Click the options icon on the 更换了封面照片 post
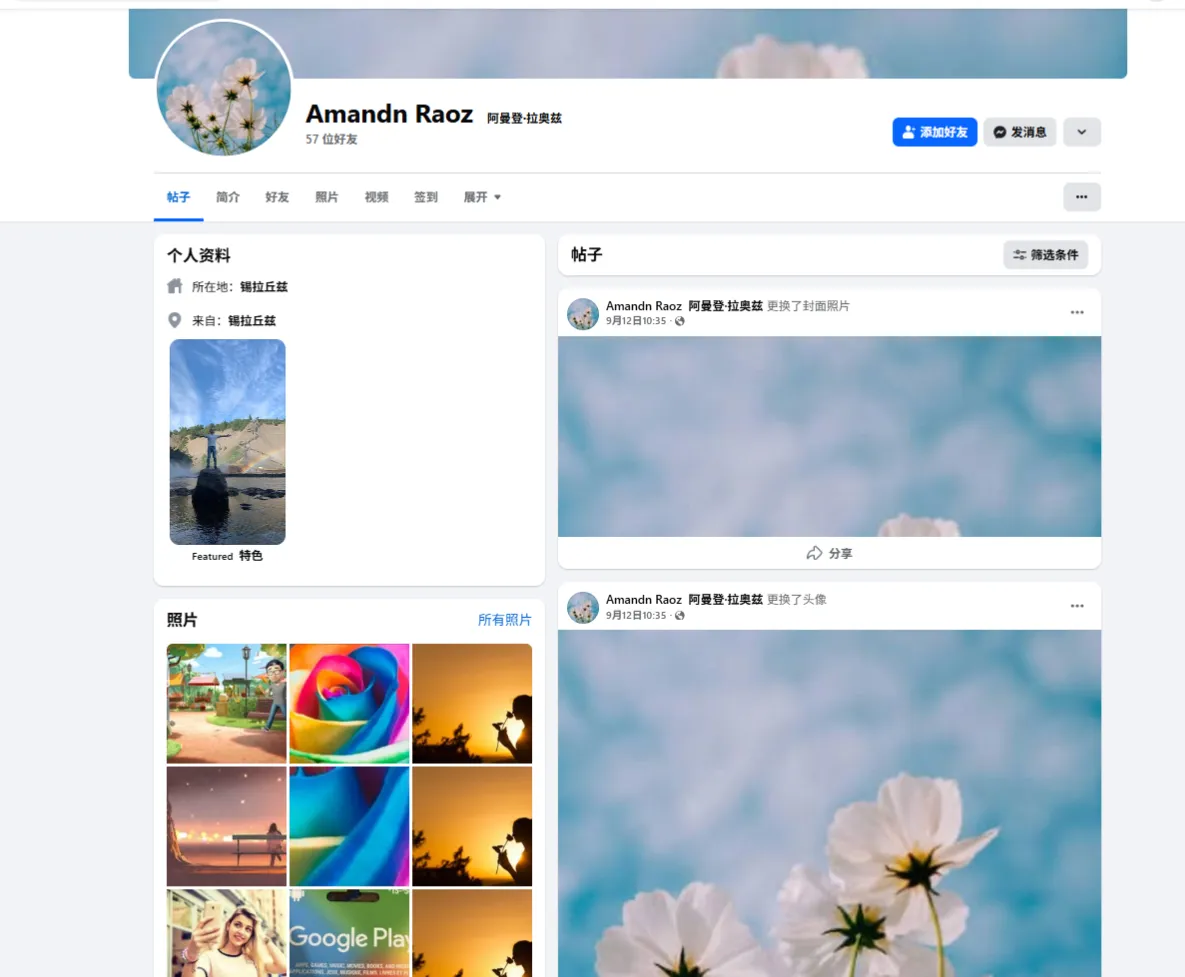1185x977 pixels. click(1077, 312)
